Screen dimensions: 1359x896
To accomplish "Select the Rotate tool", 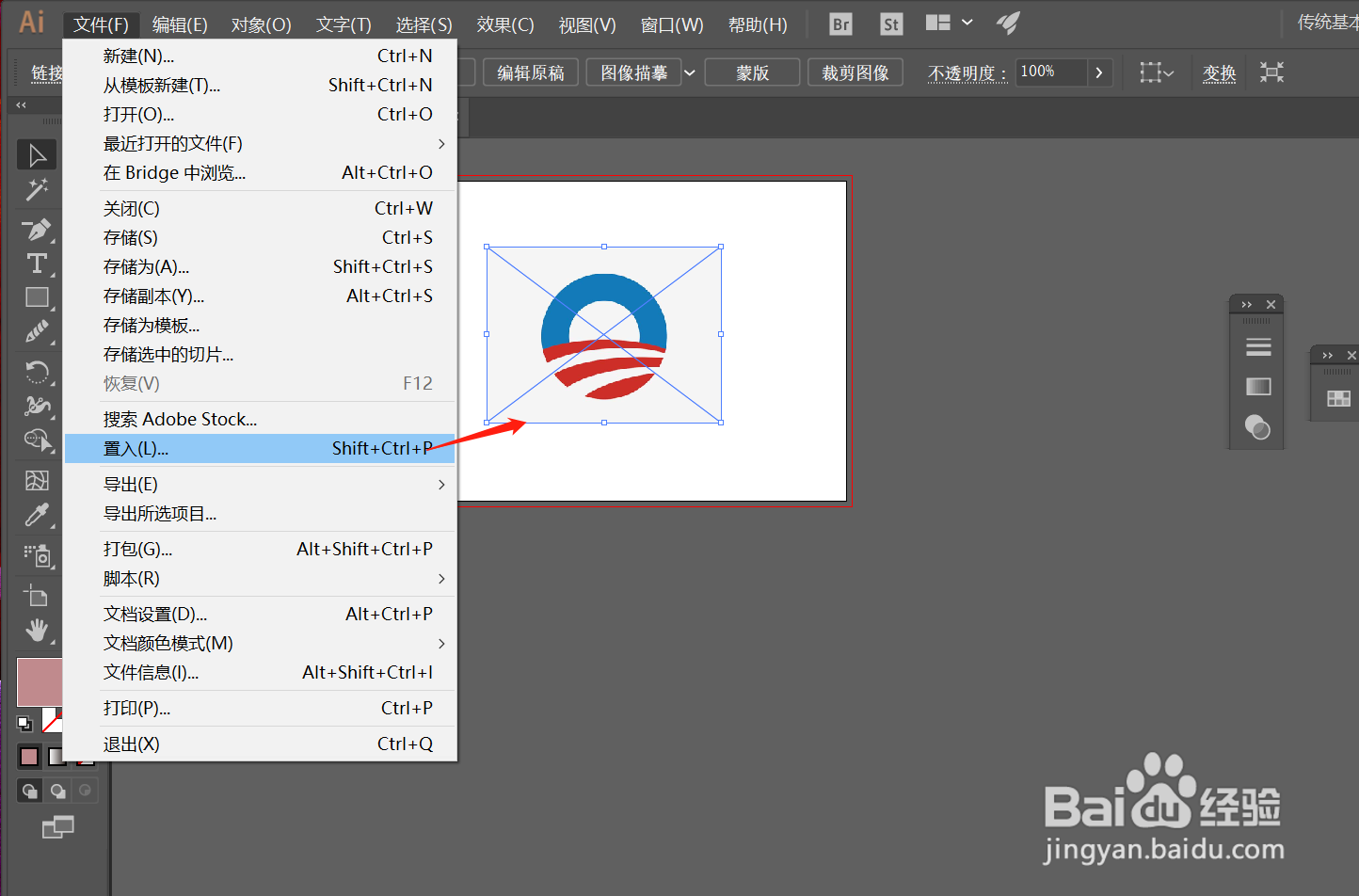I will coord(37,371).
